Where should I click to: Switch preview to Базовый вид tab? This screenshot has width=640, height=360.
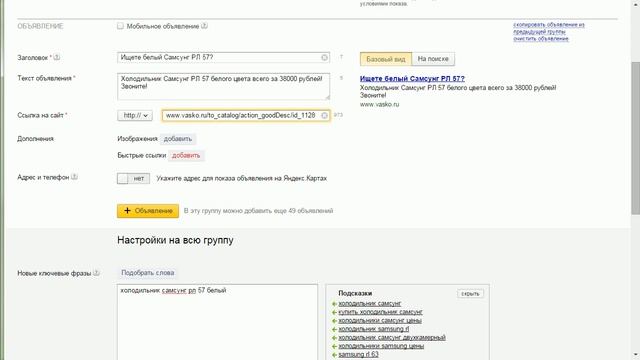(x=386, y=59)
